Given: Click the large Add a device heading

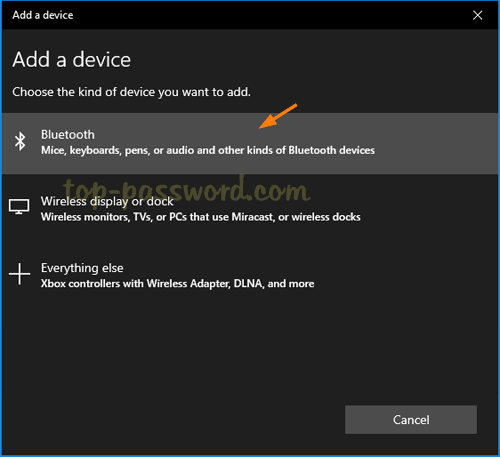Looking at the screenshot, I should (x=72, y=60).
